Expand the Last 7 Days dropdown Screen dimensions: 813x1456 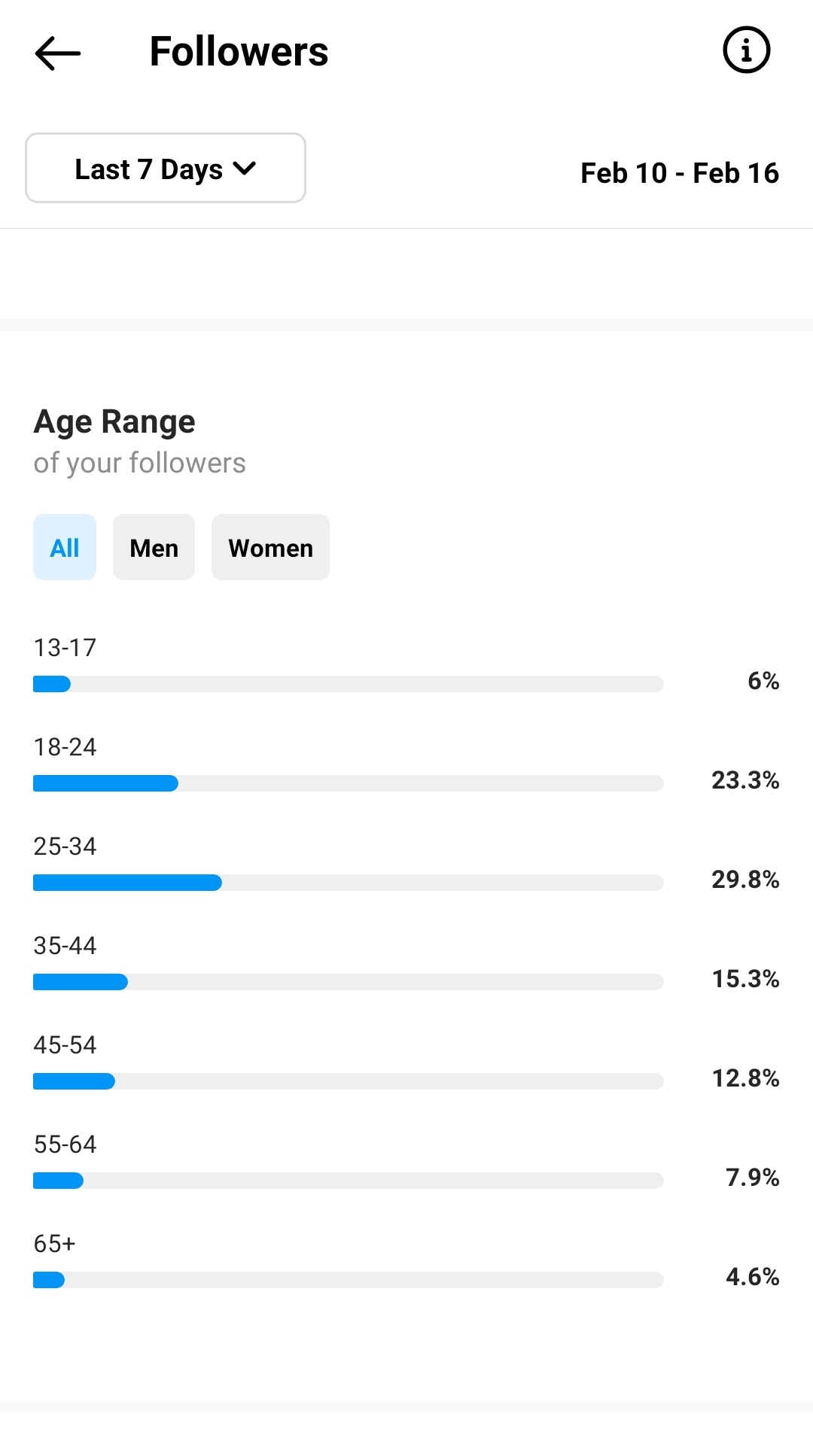tap(166, 168)
